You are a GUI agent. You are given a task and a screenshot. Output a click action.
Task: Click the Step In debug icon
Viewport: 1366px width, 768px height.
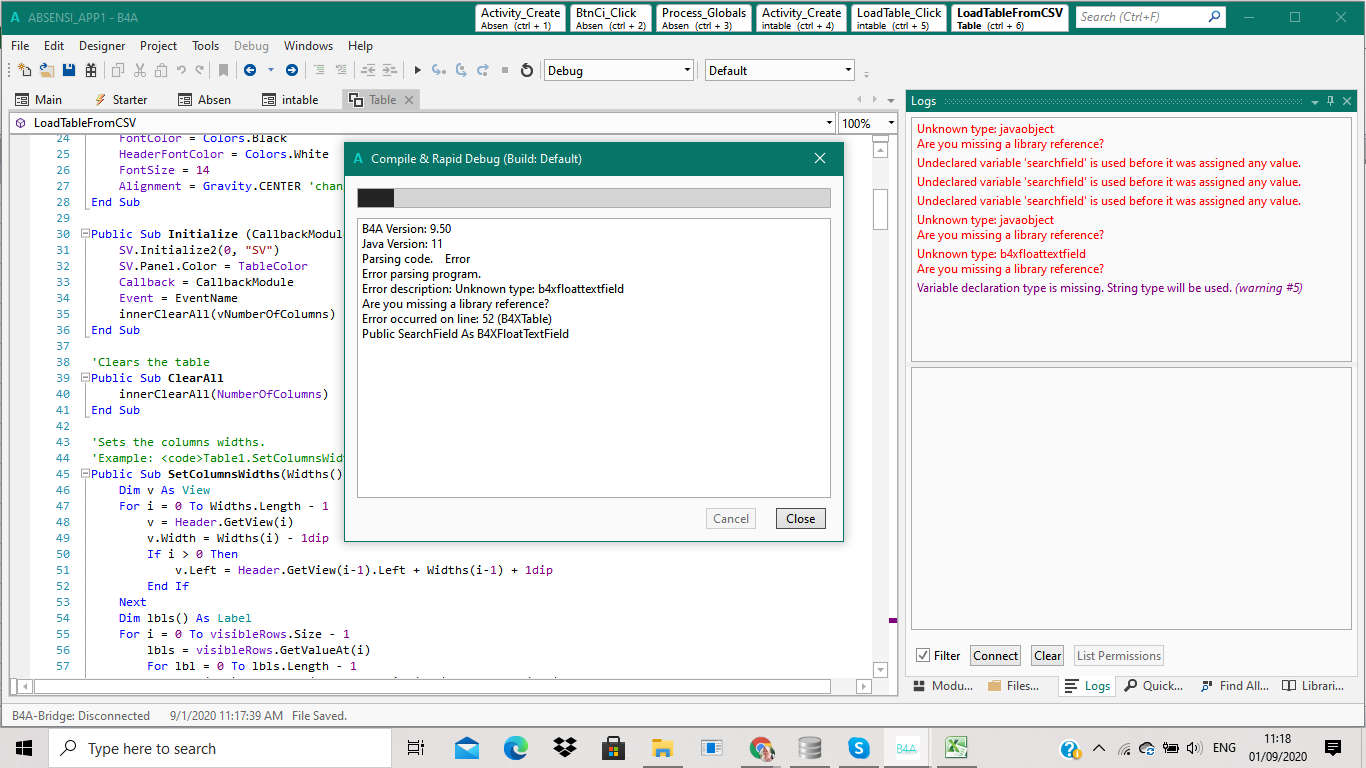(438, 70)
